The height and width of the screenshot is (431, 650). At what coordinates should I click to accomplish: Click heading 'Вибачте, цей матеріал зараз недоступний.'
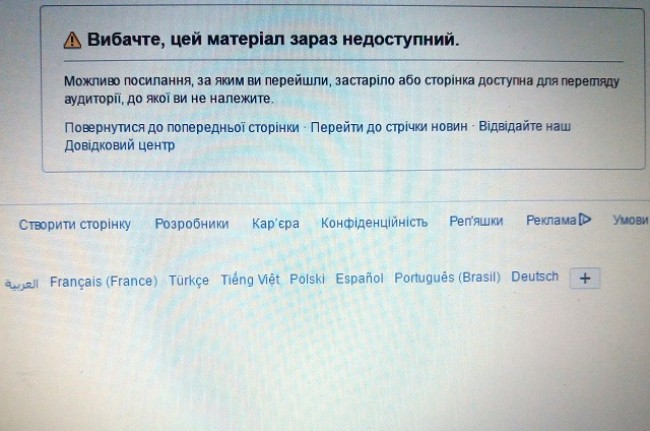point(273,40)
